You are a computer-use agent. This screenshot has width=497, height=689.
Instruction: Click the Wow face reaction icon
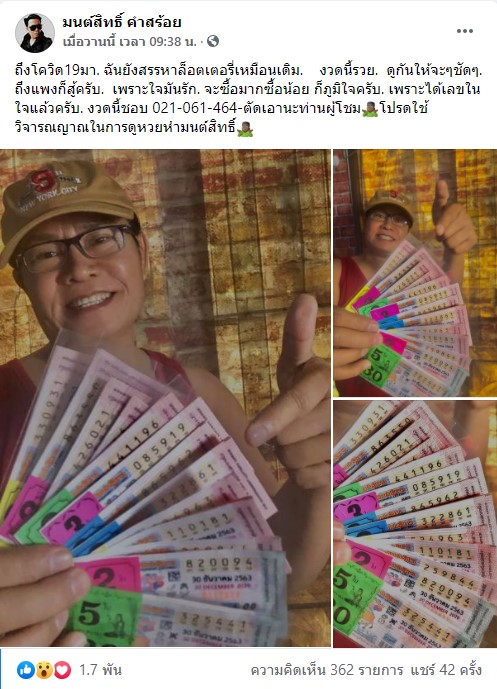(x=44, y=670)
